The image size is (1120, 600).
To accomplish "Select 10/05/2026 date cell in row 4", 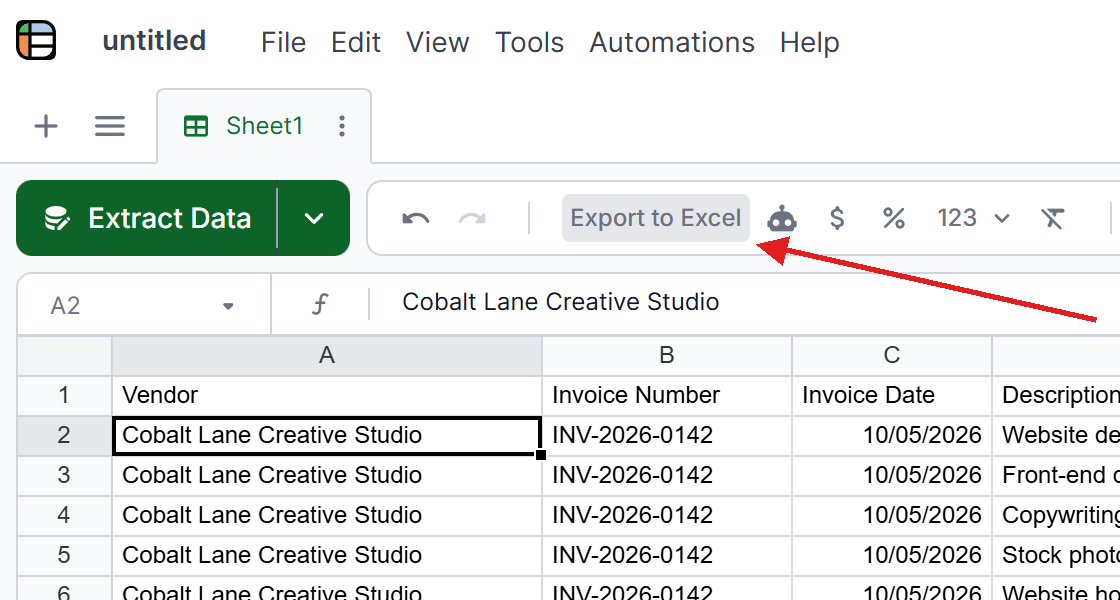I will 892,515.
